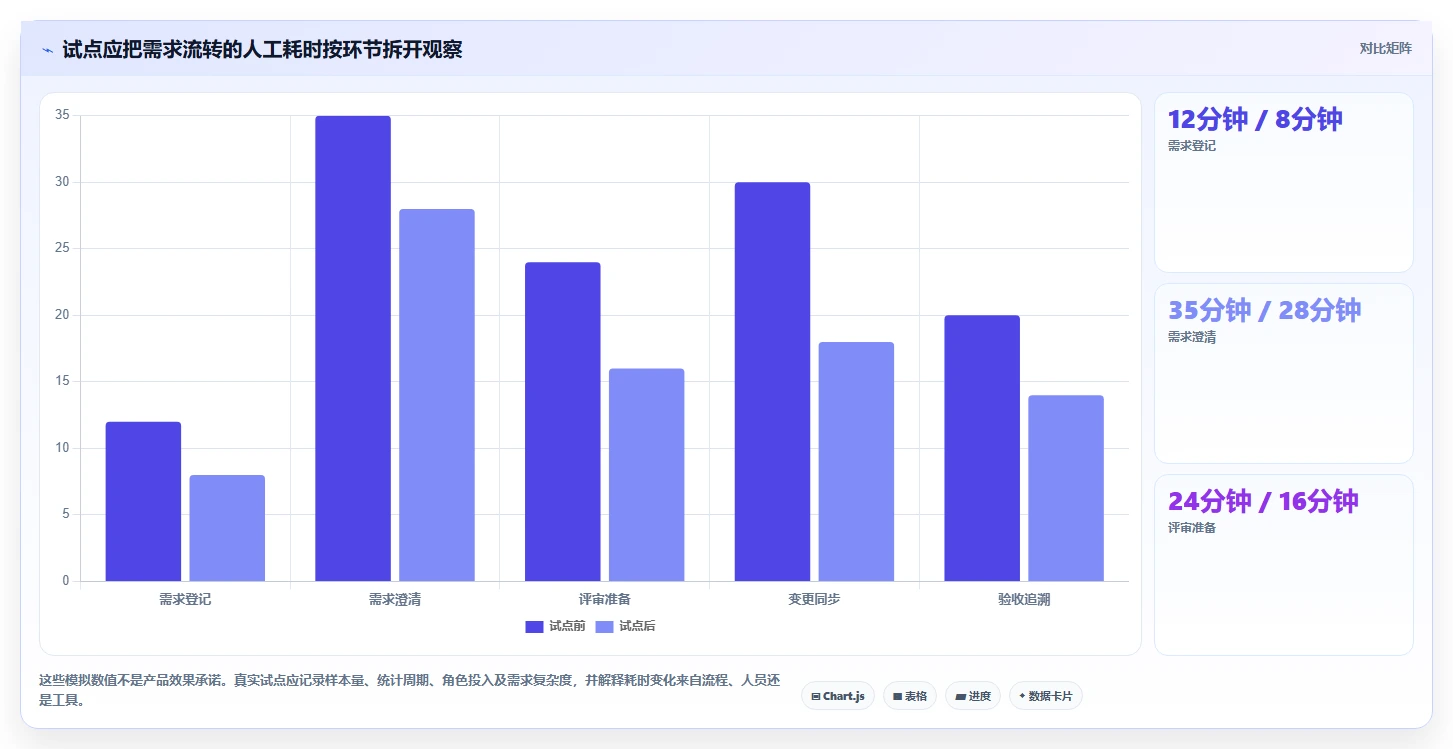Click the slide title 试点应把需求流转的人工耗时按环节拆开观察
1453x749 pixels.
[x=262, y=50]
